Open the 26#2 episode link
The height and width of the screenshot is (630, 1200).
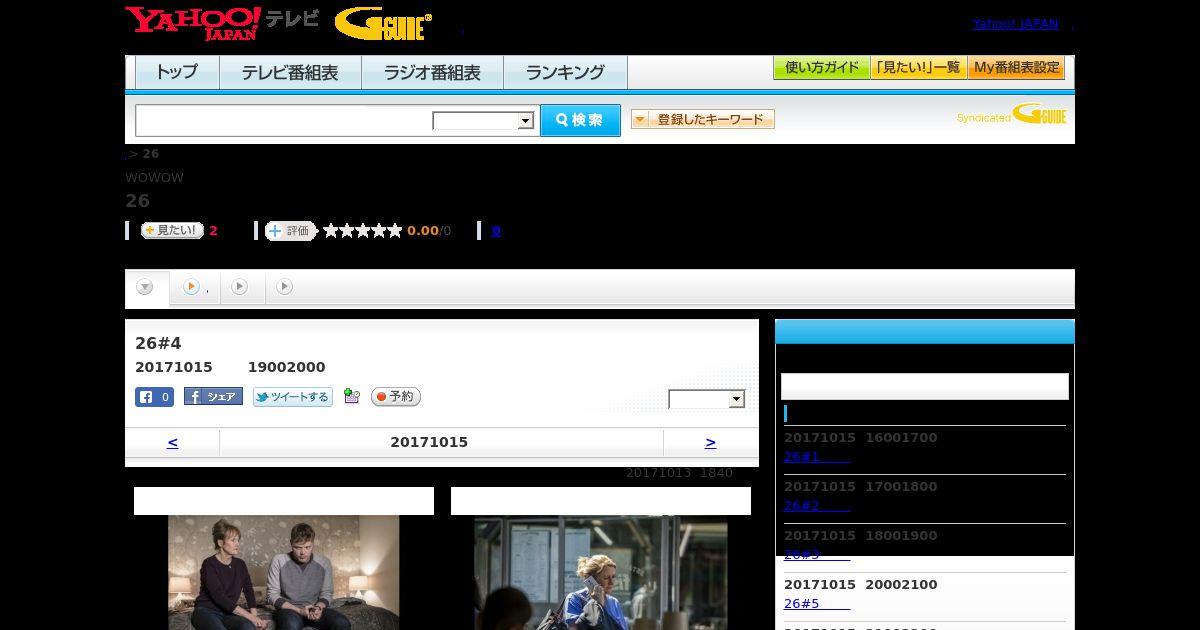click(817, 506)
